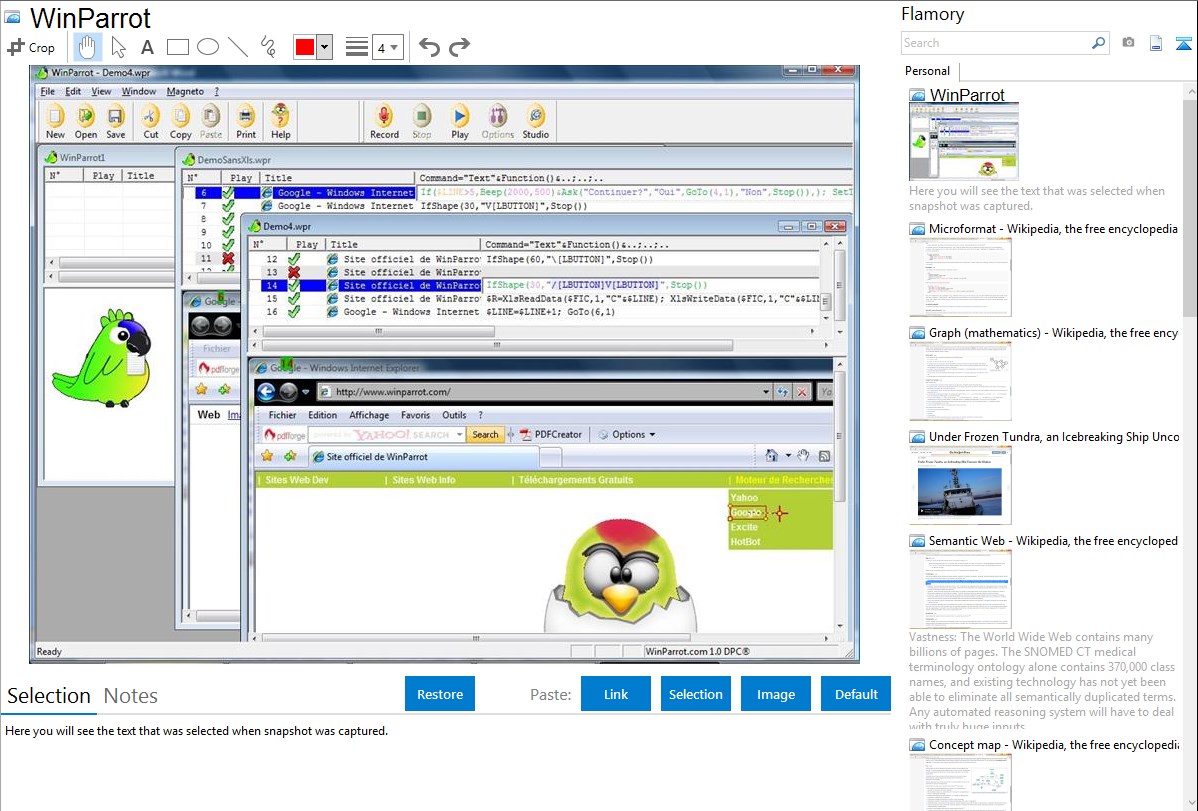
Task: Select the freehand scribble tool
Action: pyautogui.click(x=268, y=47)
